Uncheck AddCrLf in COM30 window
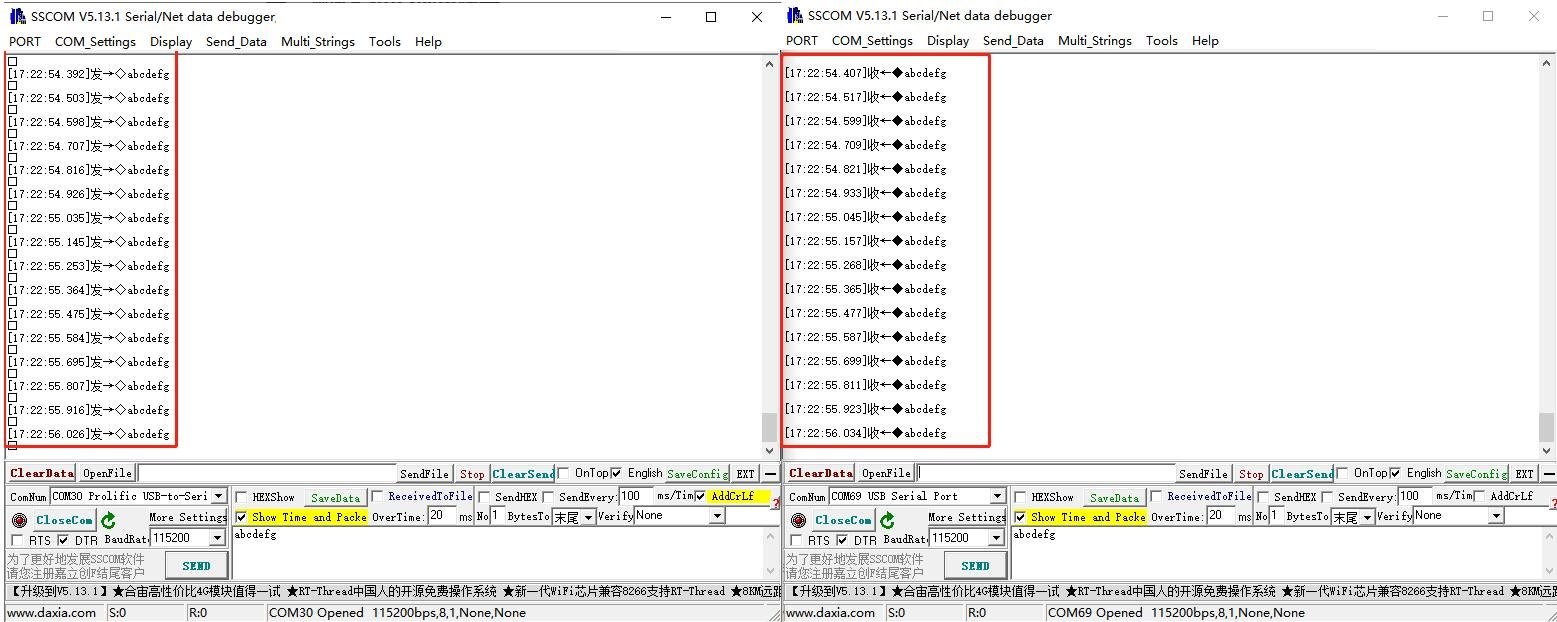Screen dimensions: 1557x622 700,496
